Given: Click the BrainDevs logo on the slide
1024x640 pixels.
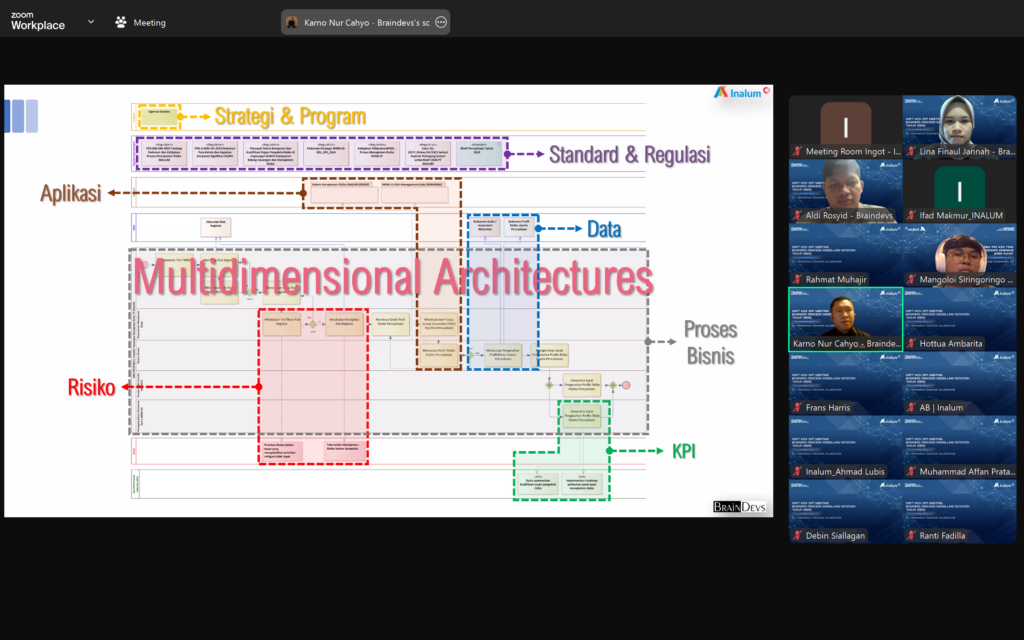Looking at the screenshot, I should click(x=740, y=507).
